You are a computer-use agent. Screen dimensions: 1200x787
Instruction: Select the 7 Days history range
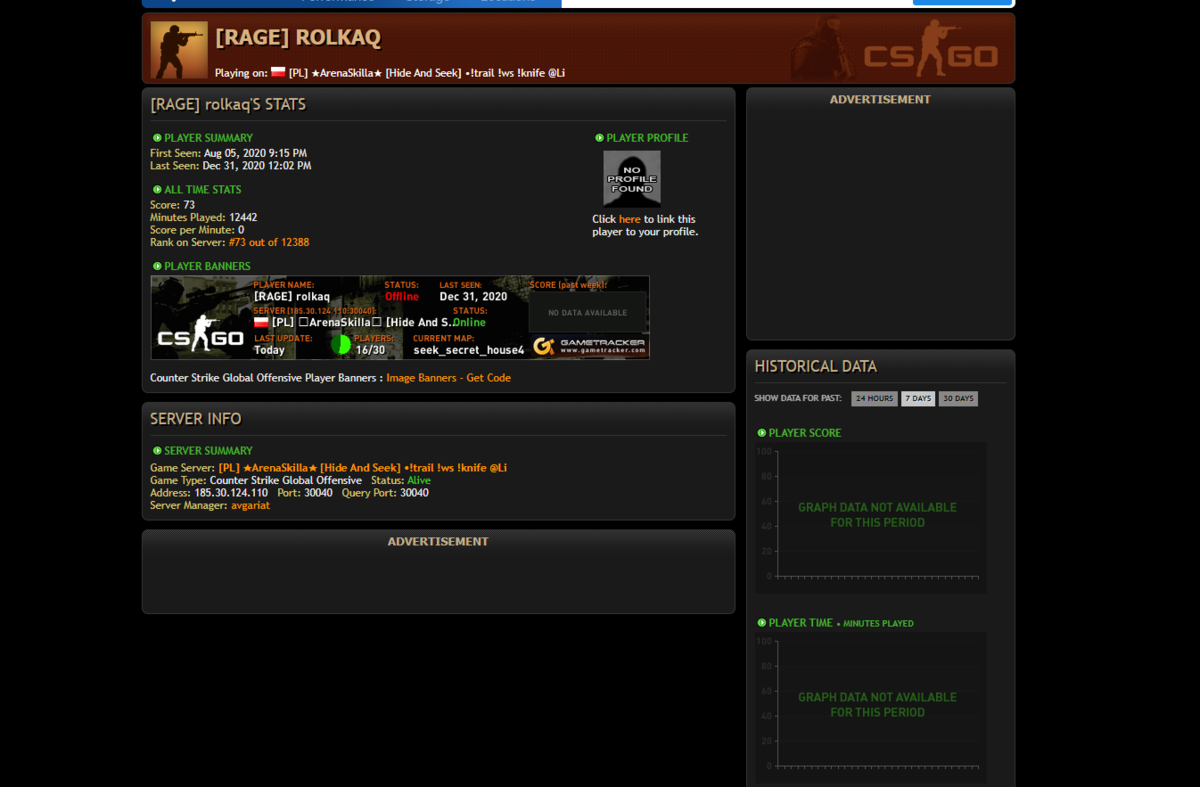pos(918,398)
